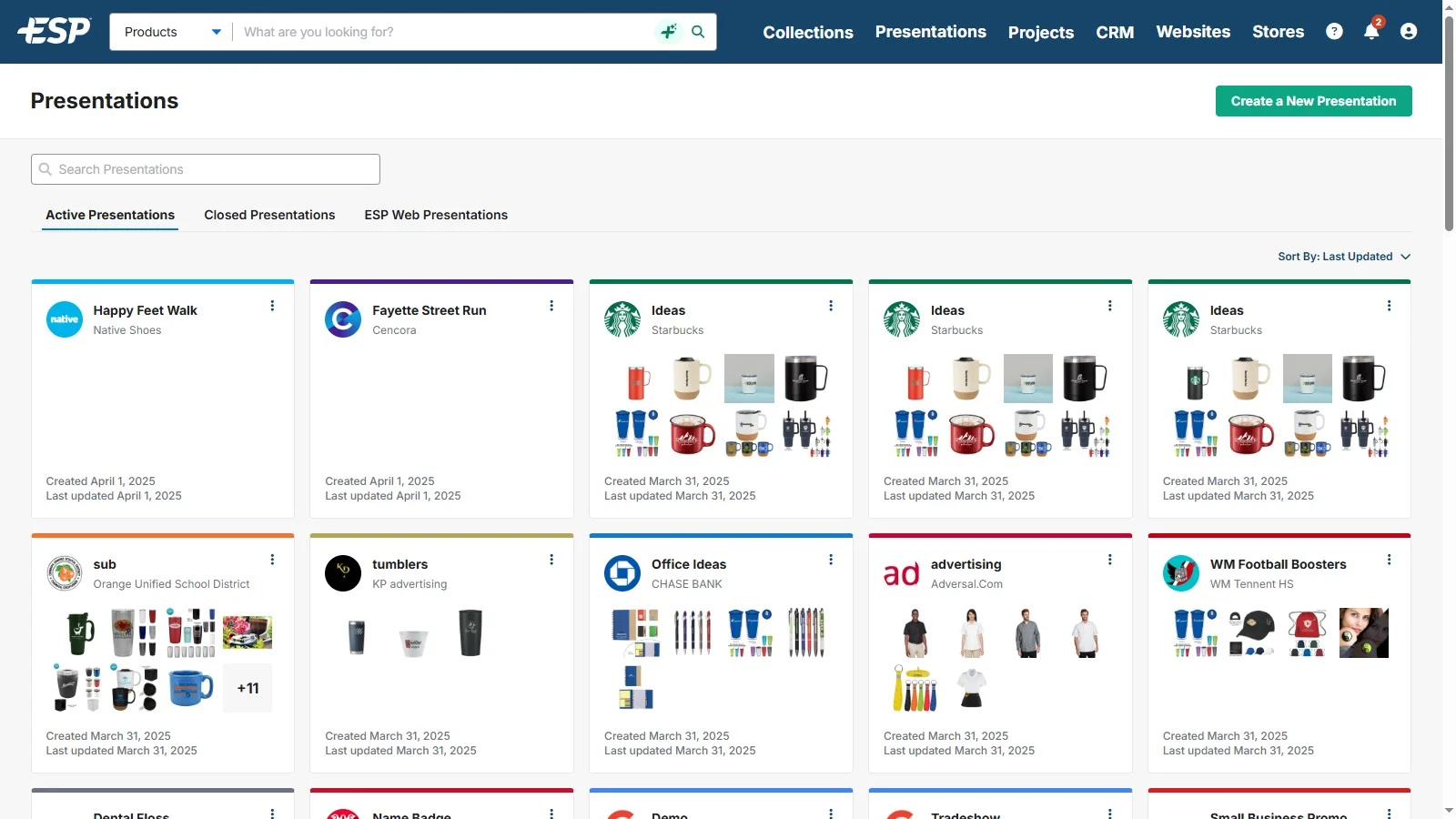The image size is (1456, 819).
Task: Click the Orange Unified School District logo
Action: coord(65,573)
